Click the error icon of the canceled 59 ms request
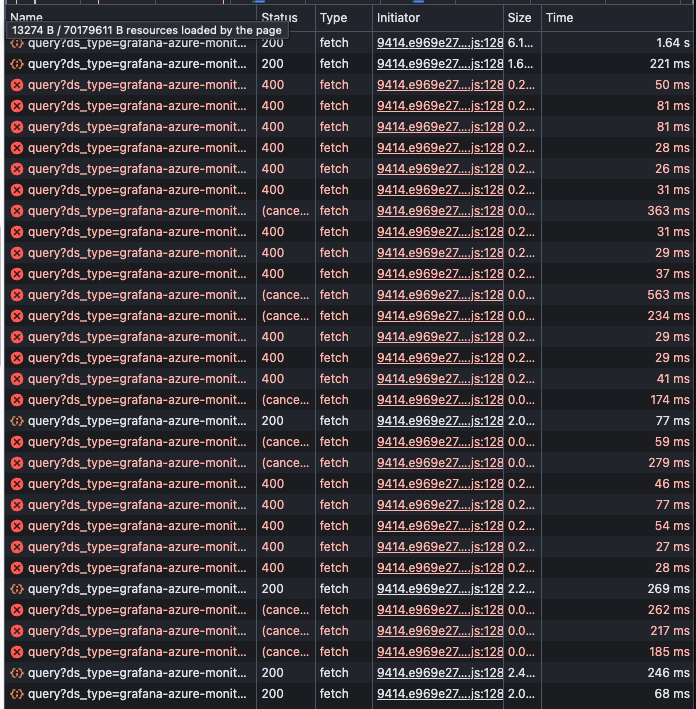The height and width of the screenshot is (709, 696). click(17, 442)
